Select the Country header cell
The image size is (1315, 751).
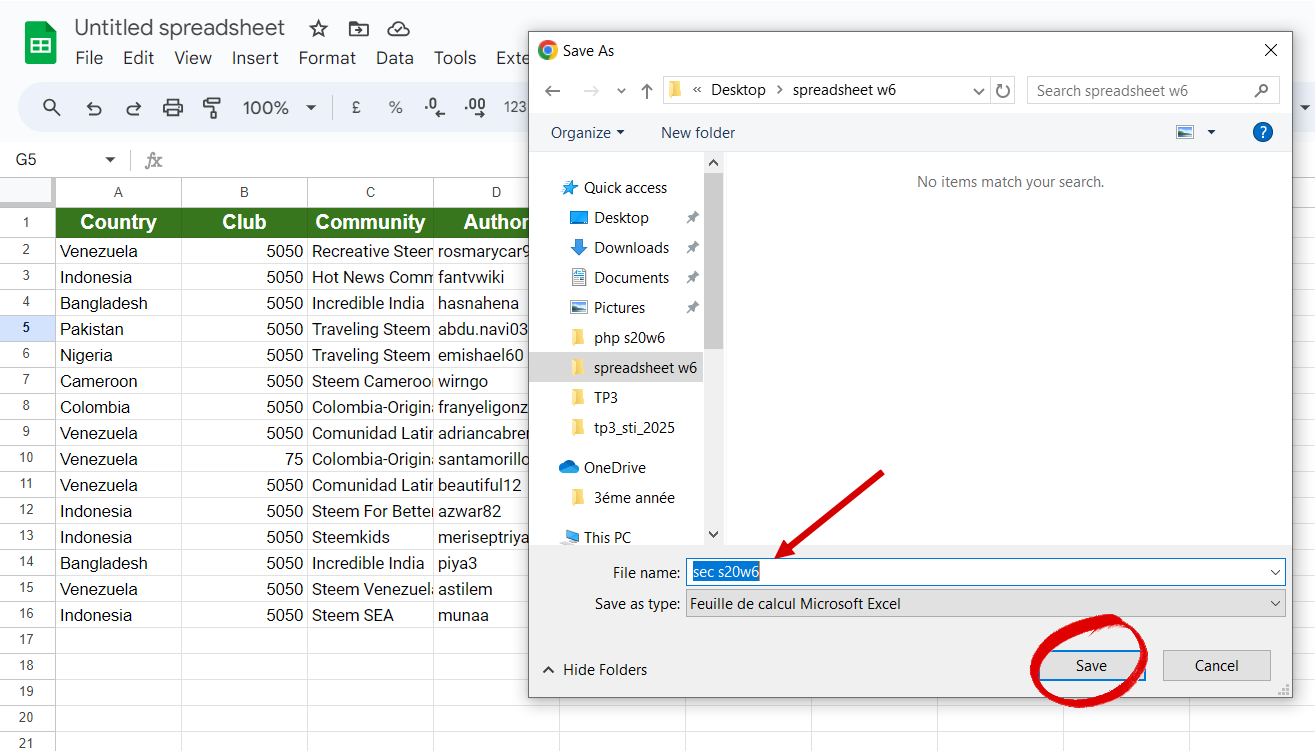tap(118, 222)
